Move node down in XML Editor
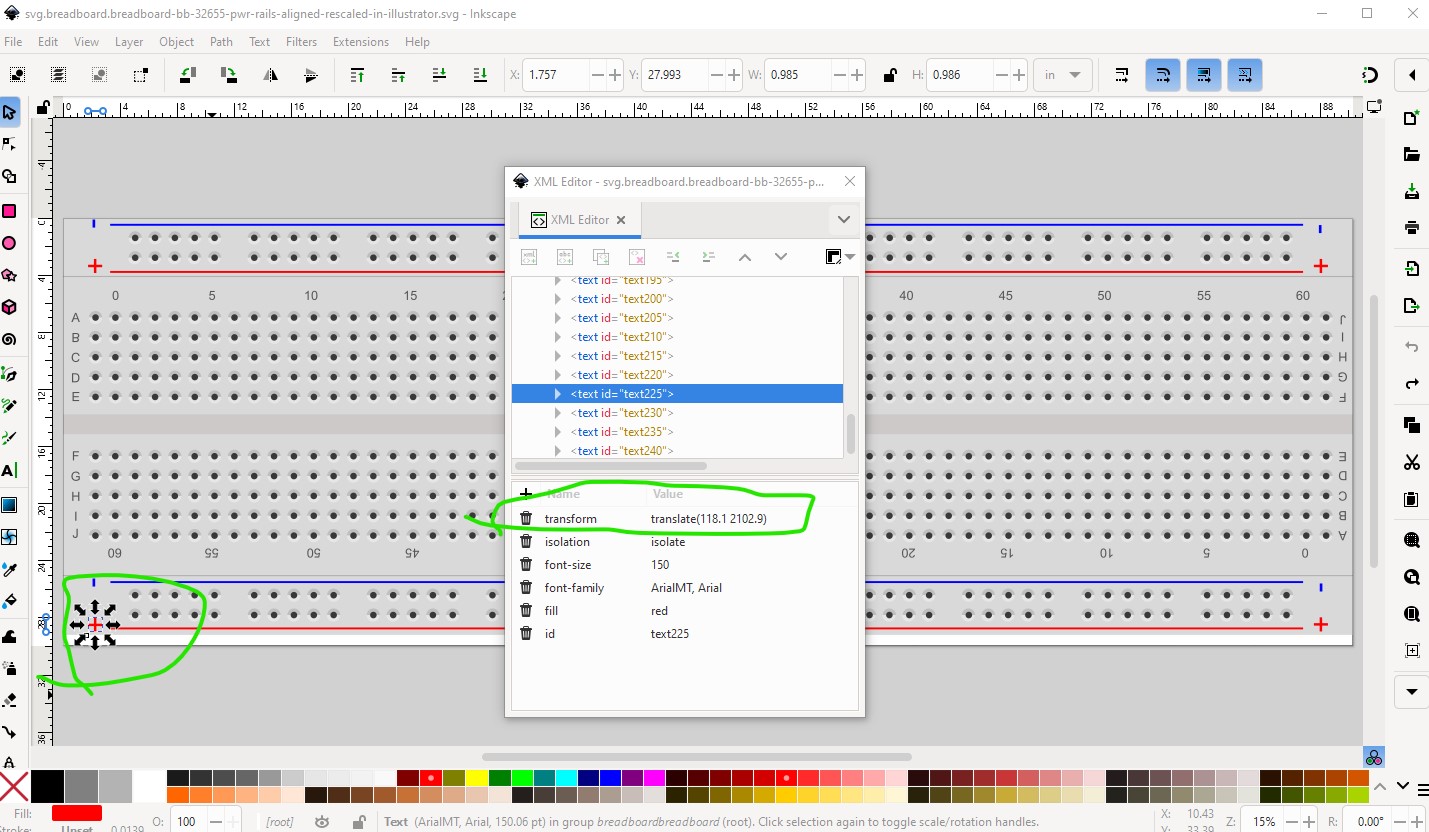 (x=781, y=257)
